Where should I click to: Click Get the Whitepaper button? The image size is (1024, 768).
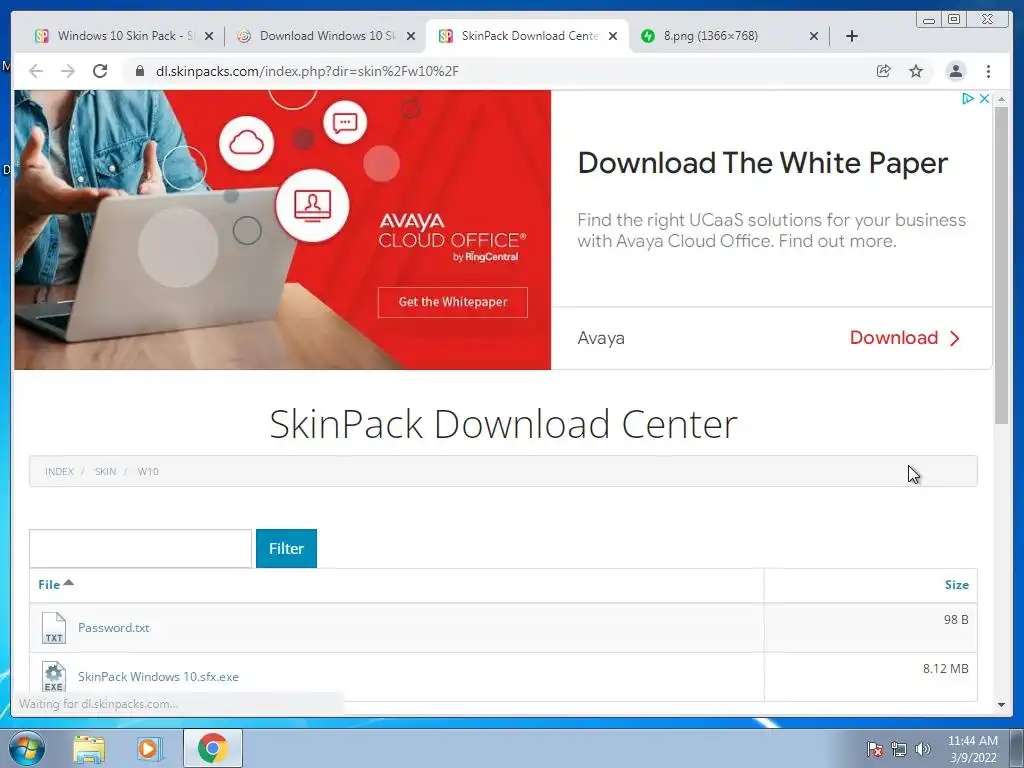tap(453, 302)
